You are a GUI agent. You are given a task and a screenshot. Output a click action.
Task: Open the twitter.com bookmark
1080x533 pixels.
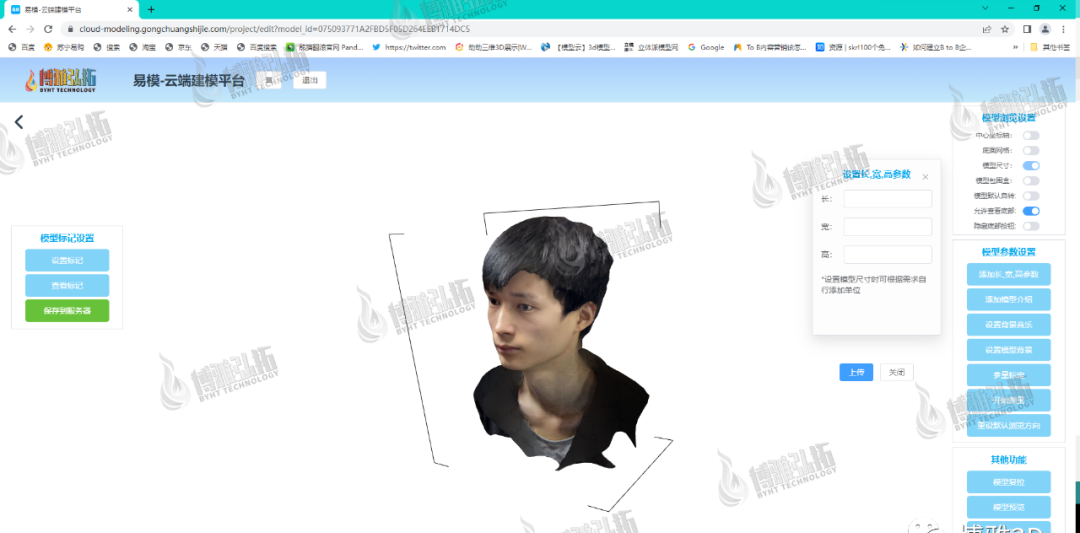click(x=409, y=48)
